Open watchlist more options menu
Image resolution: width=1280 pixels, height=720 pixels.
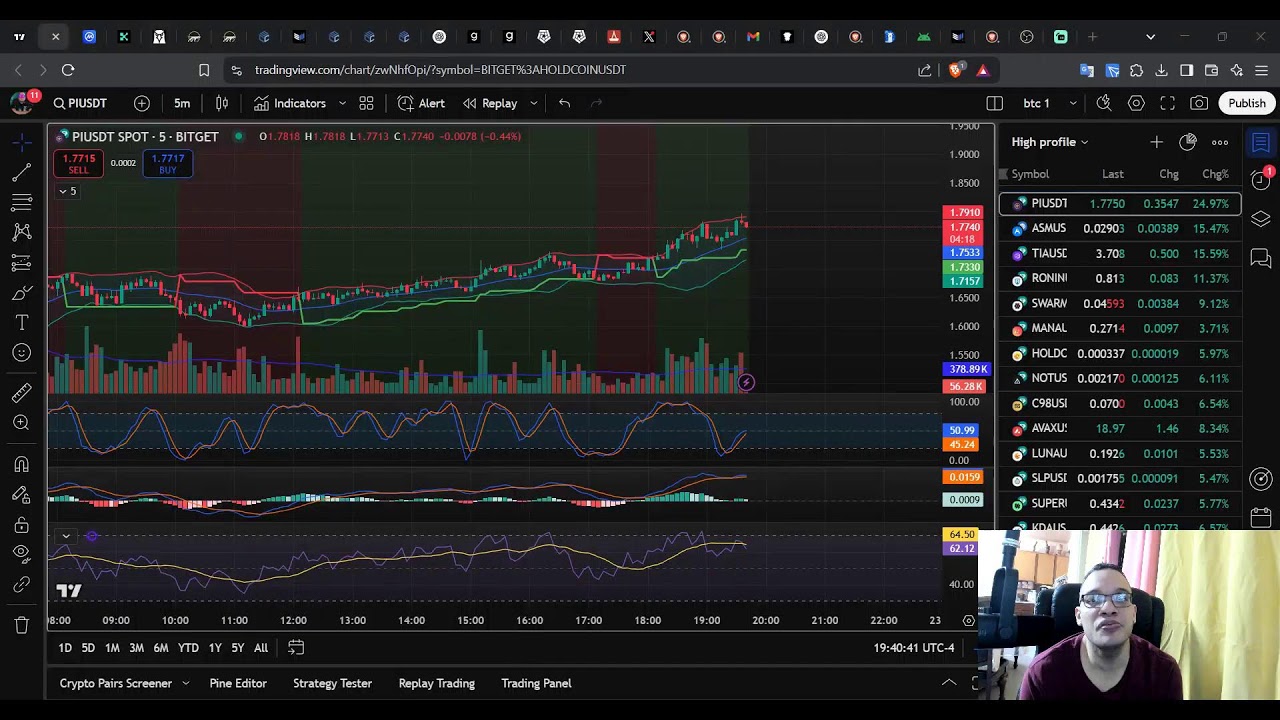[1220, 142]
